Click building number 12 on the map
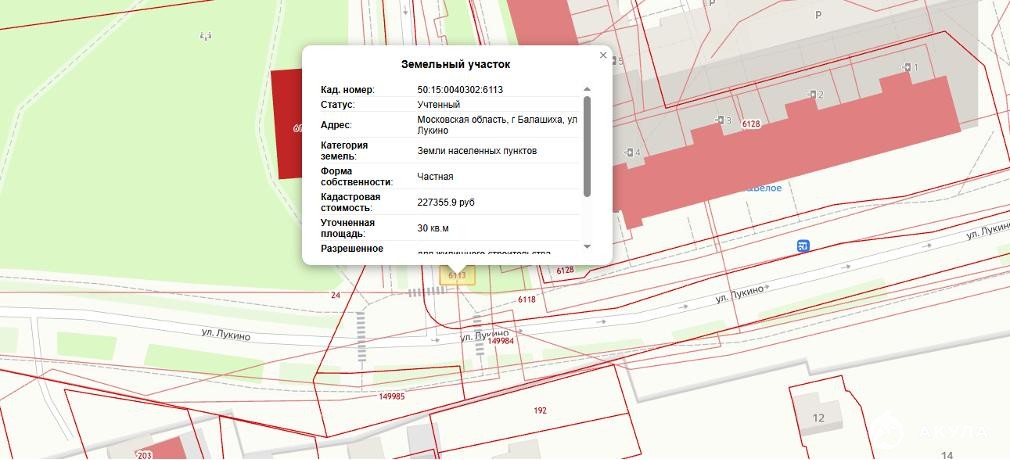 point(818,418)
